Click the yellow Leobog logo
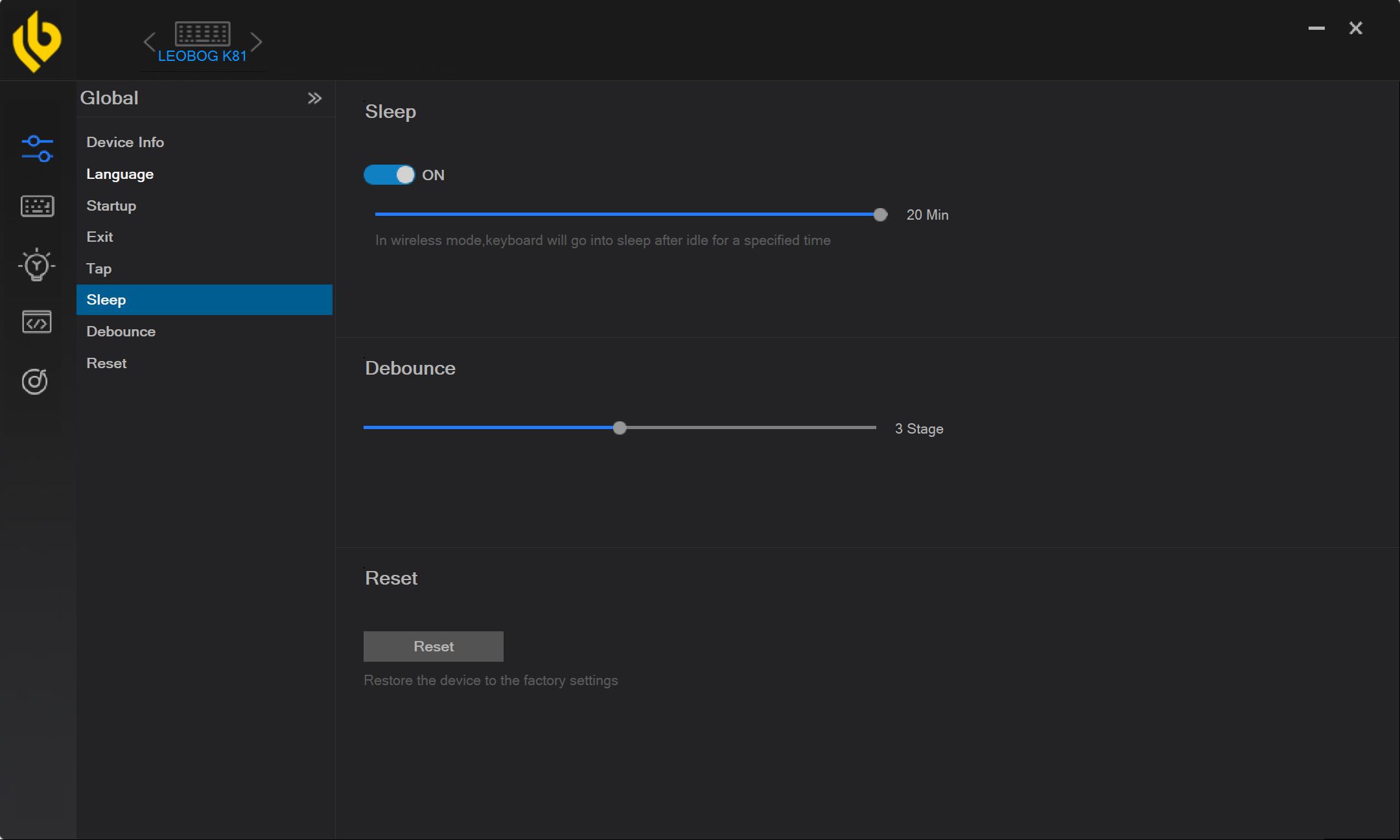The image size is (1400, 840). 37,41
